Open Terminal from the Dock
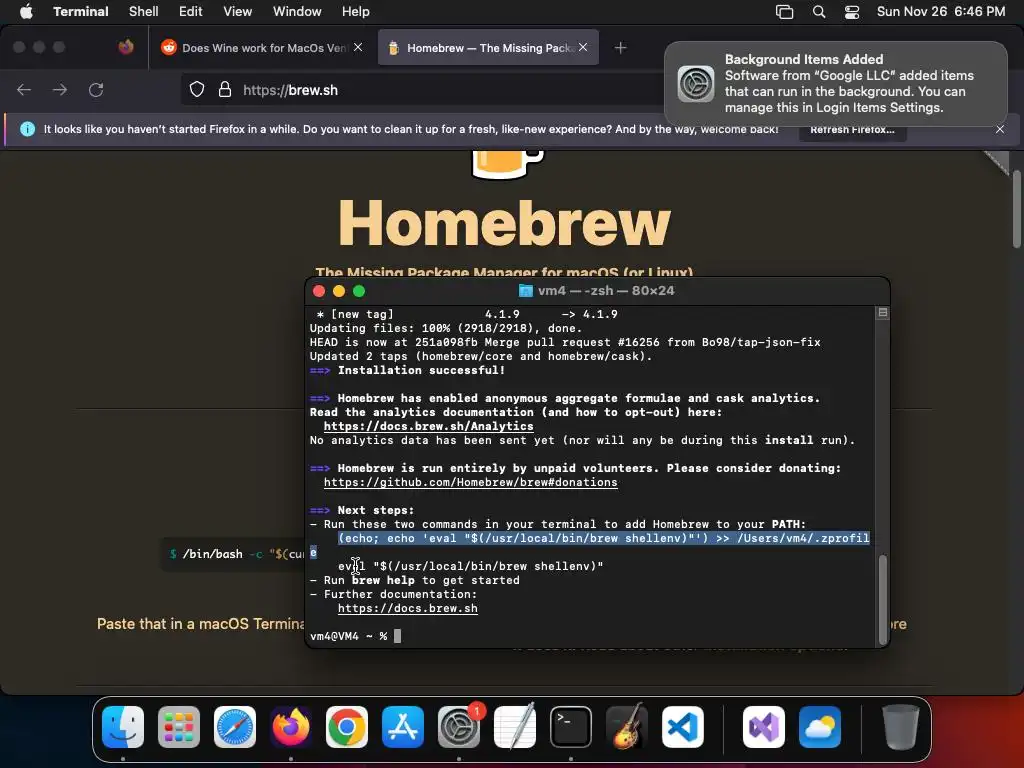Viewport: 1024px width, 768px height. point(571,726)
